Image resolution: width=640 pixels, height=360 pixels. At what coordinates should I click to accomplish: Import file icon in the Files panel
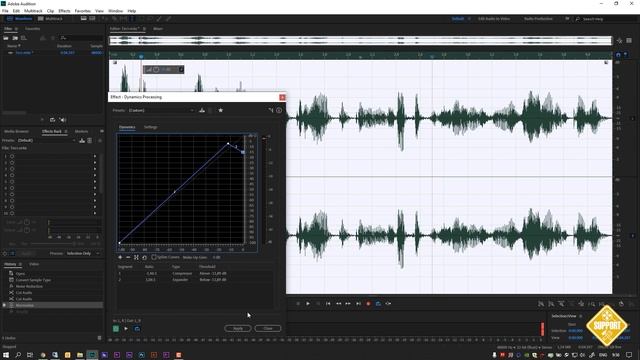tap(15, 38)
